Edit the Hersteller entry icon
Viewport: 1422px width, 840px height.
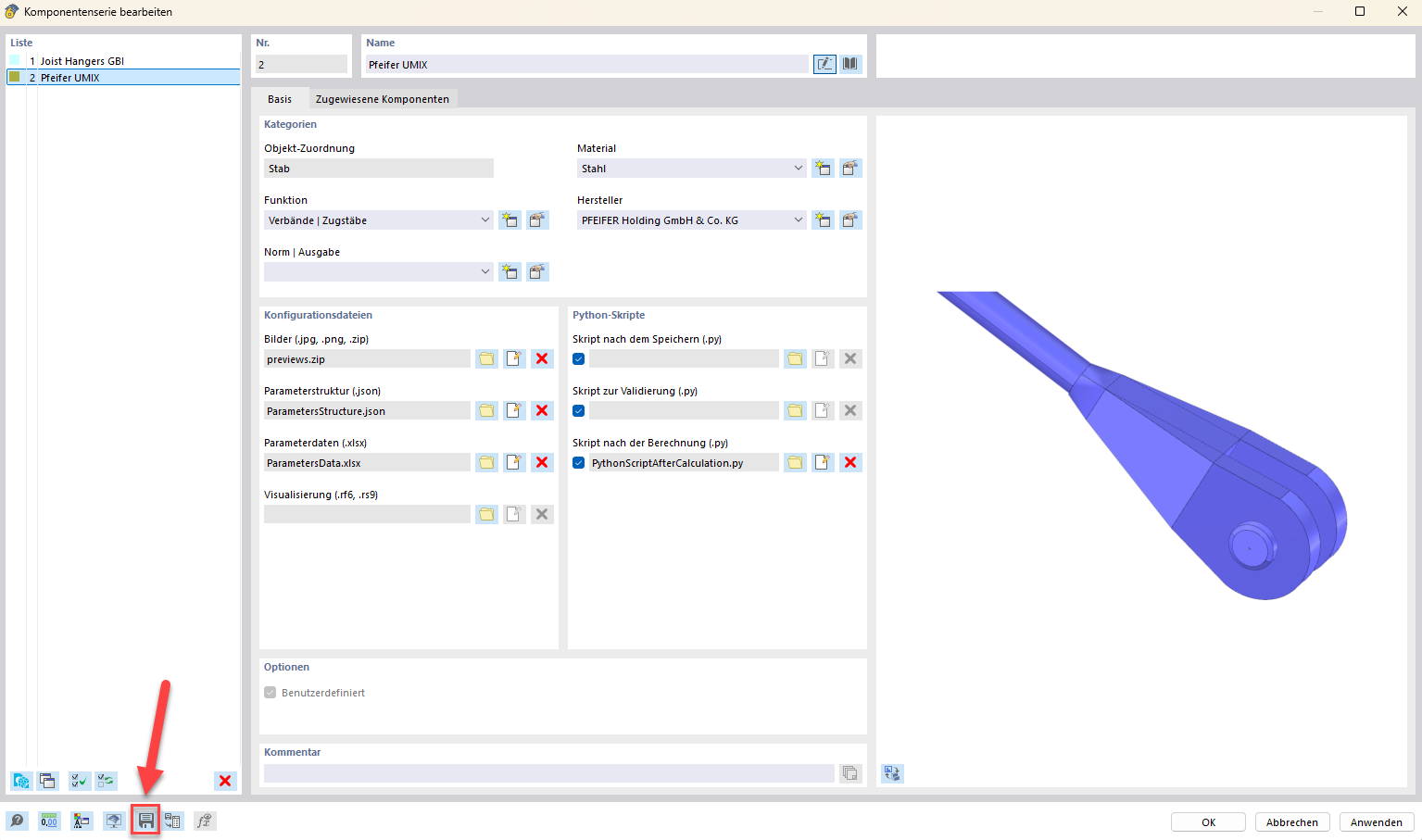point(850,220)
